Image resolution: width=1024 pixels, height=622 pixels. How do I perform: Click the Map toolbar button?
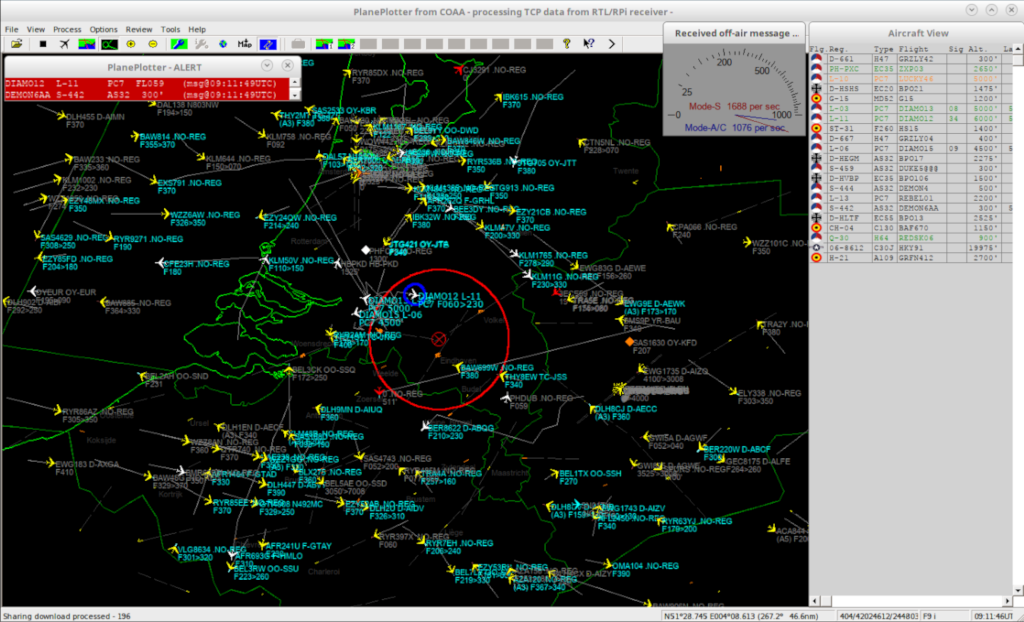[x=244, y=44]
